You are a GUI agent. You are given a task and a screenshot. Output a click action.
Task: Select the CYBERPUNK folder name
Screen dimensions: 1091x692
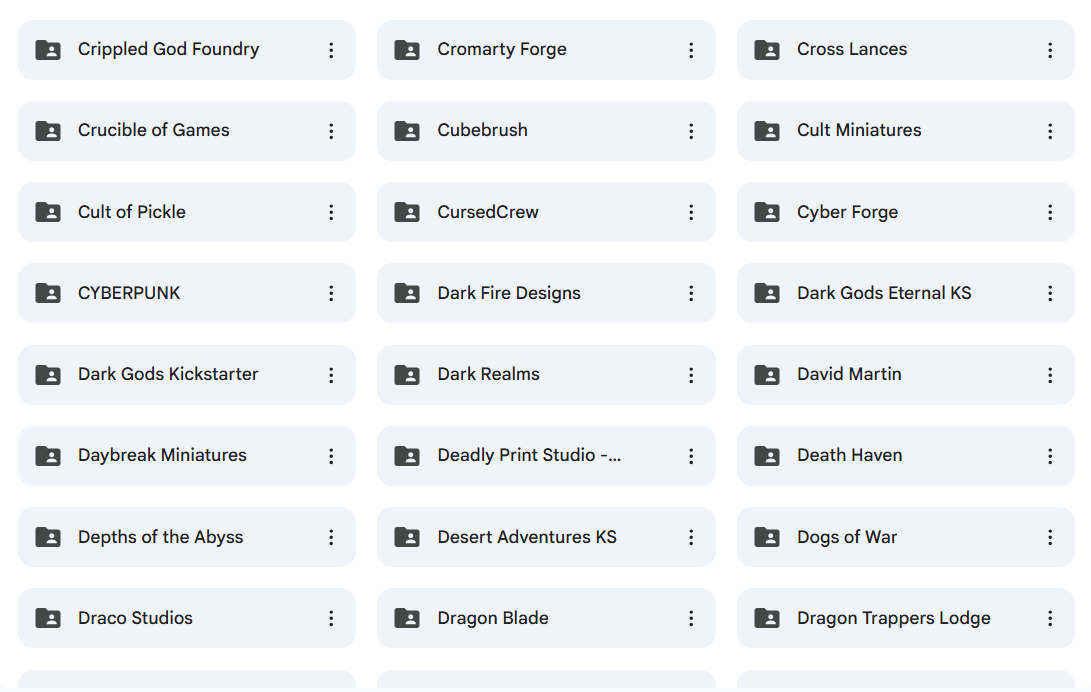click(x=129, y=293)
